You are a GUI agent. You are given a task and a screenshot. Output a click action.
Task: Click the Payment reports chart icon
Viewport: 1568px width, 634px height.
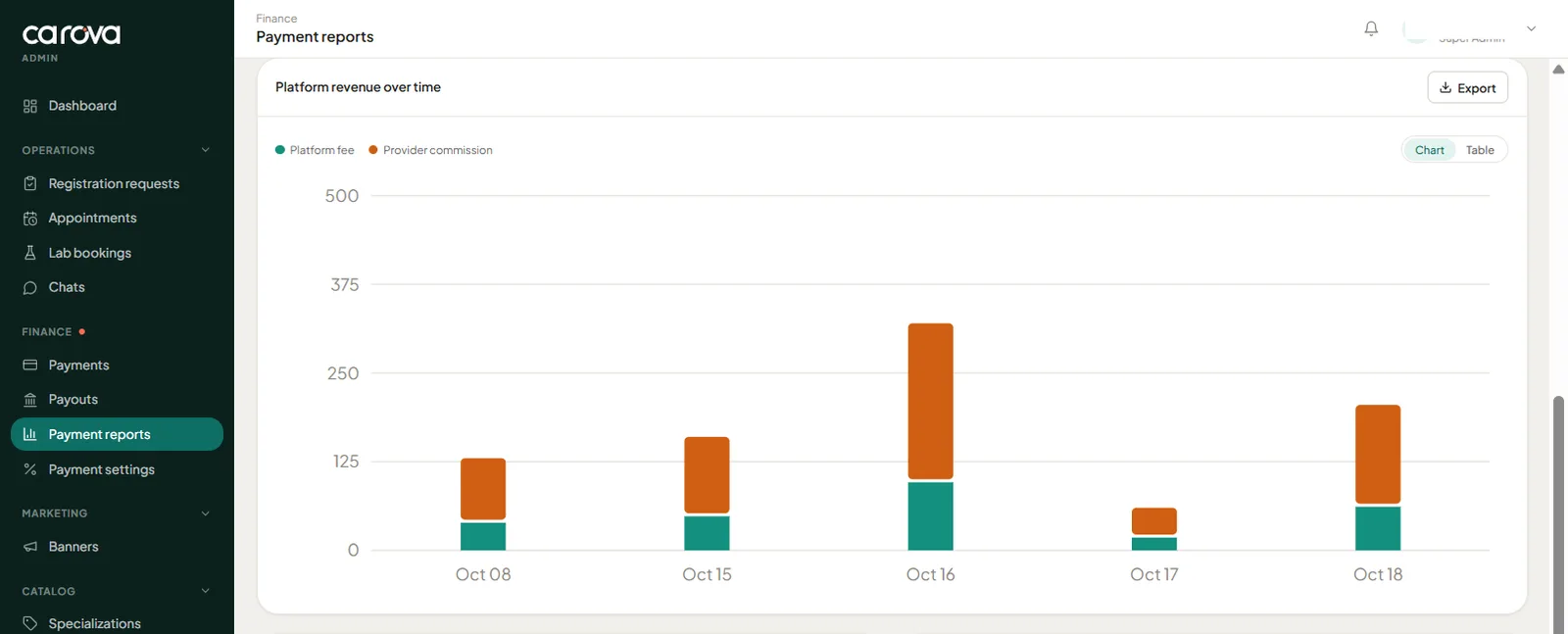tap(30, 434)
